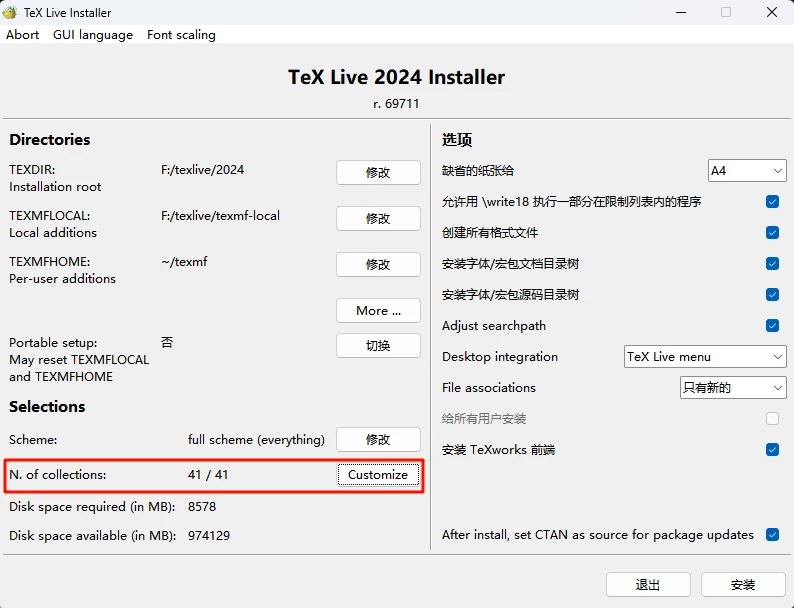
Task: Toggle portable setup with 切换 button
Action: tap(378, 345)
